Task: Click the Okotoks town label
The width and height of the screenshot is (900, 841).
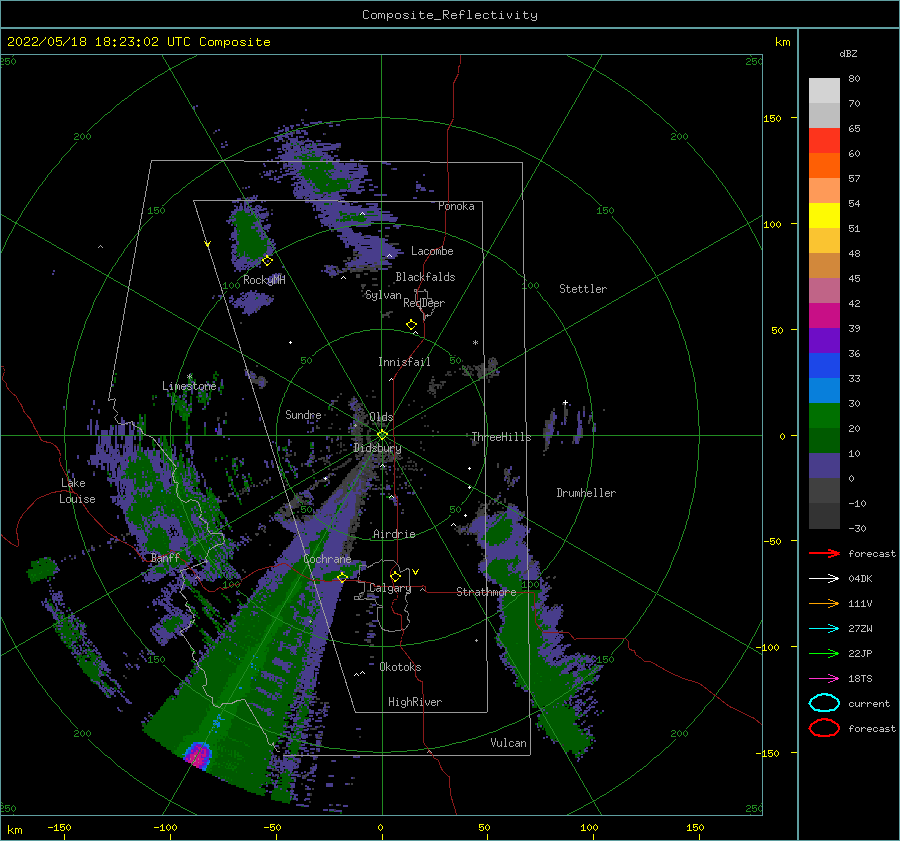Action: tap(400, 667)
